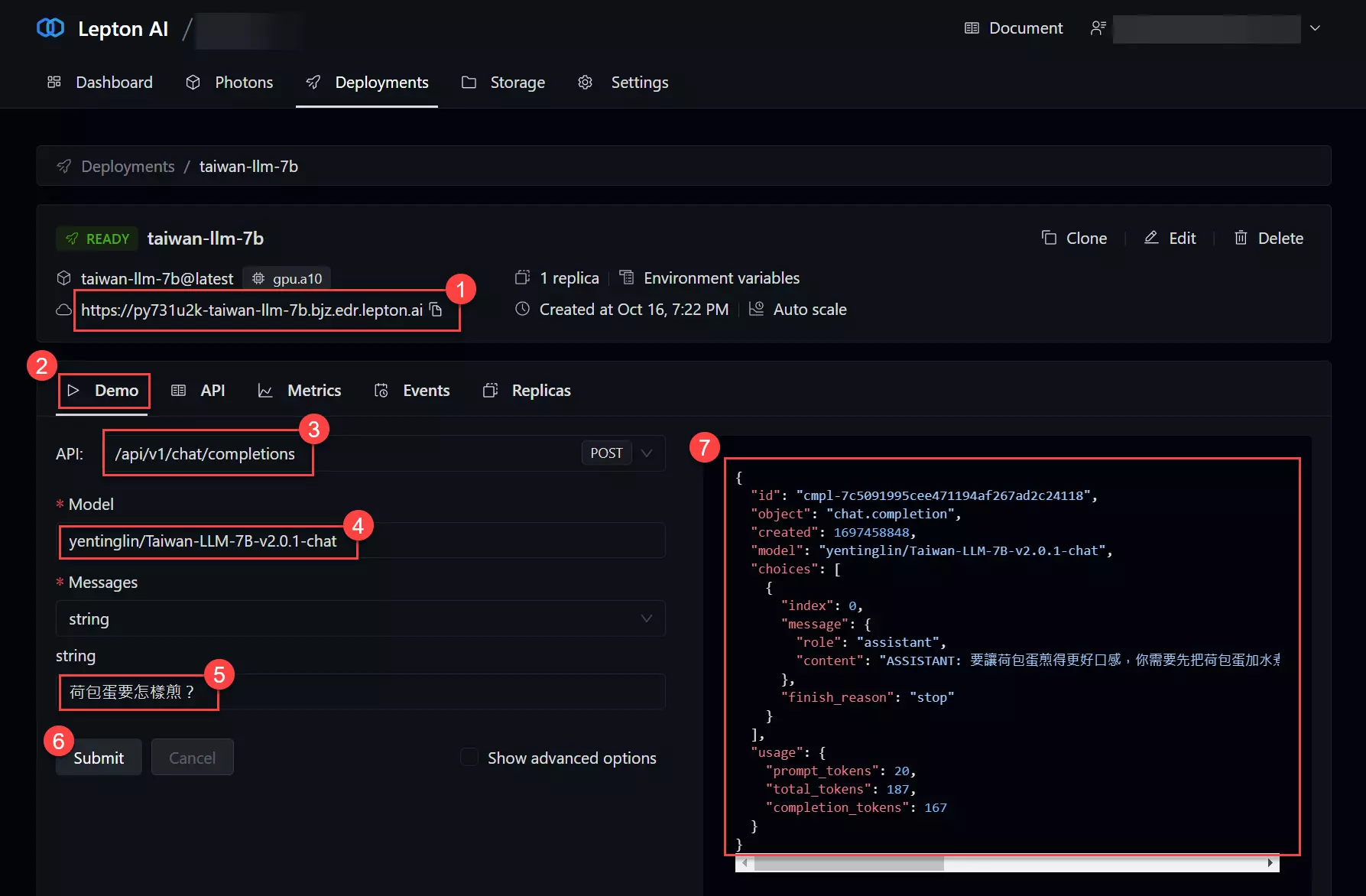The image size is (1366, 896).
Task: Cancel the demo request
Action: 192,757
